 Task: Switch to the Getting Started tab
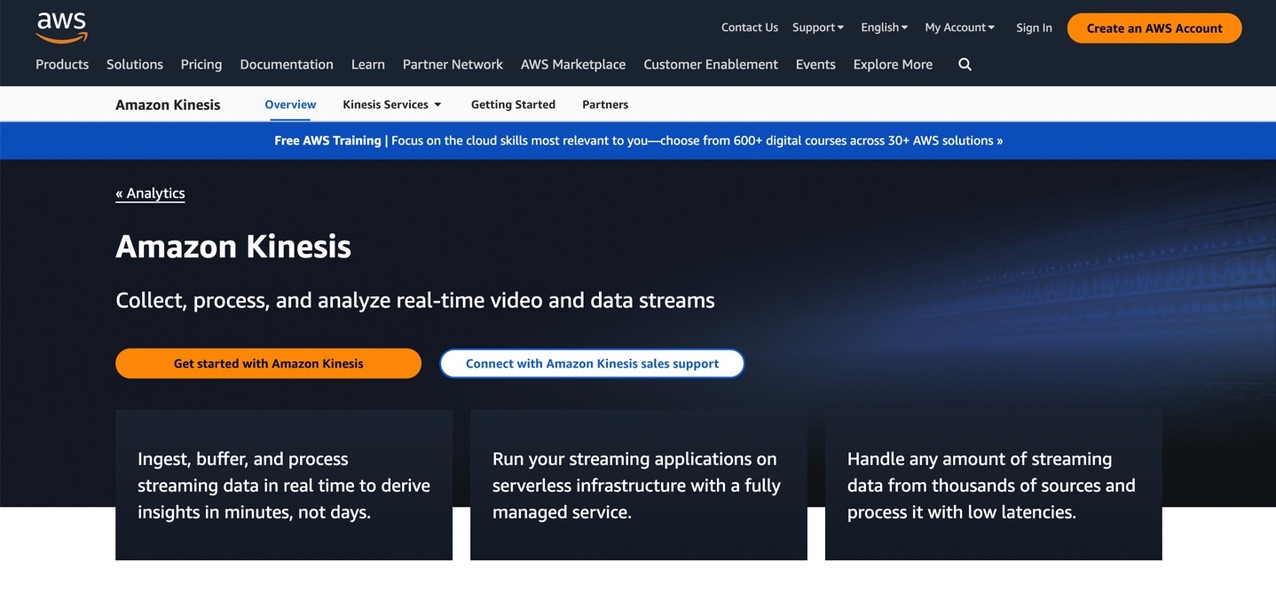(x=513, y=104)
